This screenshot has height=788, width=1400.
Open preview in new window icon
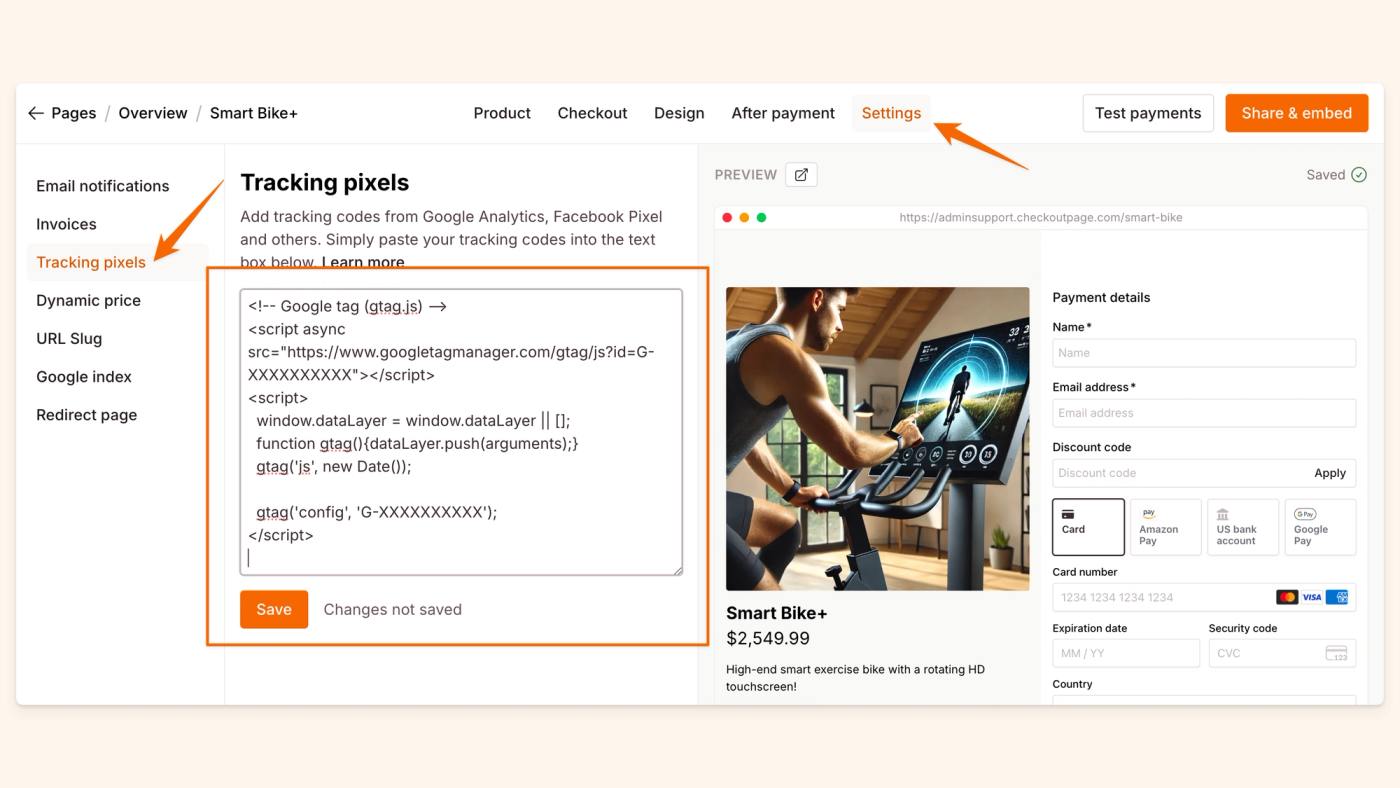[x=801, y=175]
